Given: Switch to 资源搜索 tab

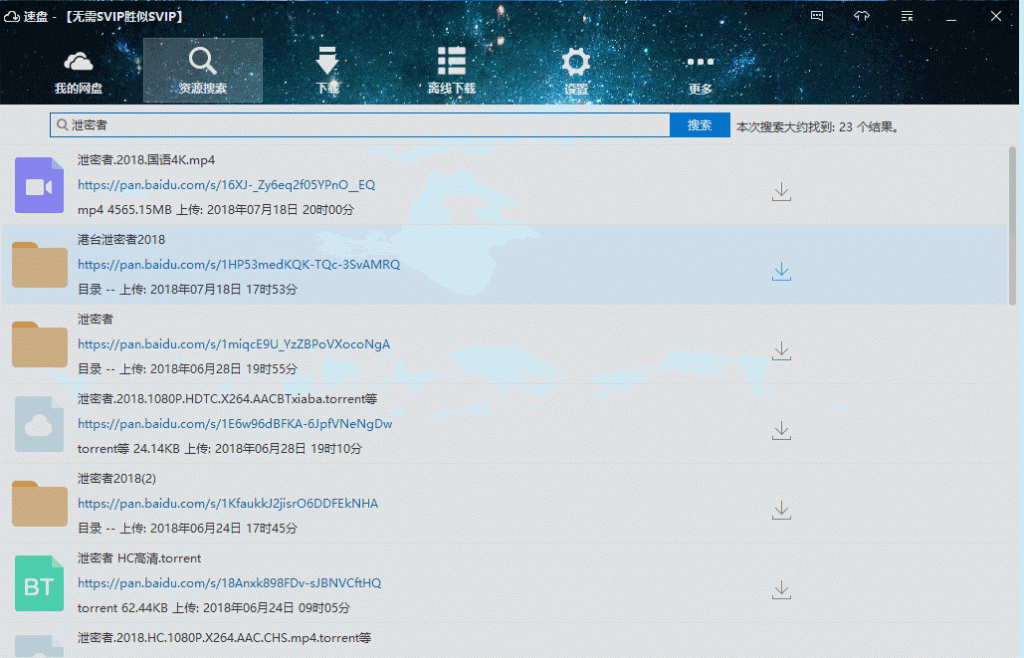Looking at the screenshot, I should click(202, 70).
